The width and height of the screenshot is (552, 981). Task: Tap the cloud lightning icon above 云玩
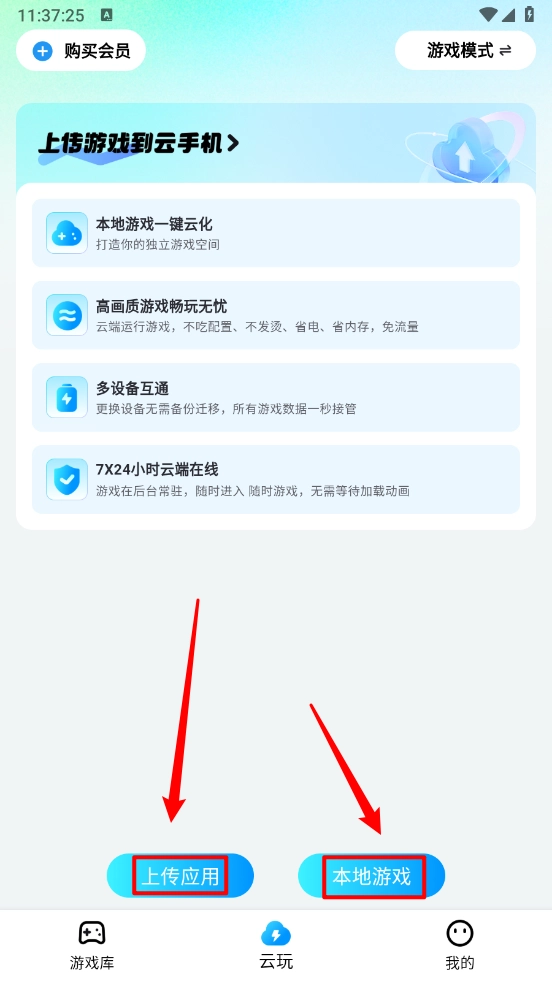coord(276,933)
